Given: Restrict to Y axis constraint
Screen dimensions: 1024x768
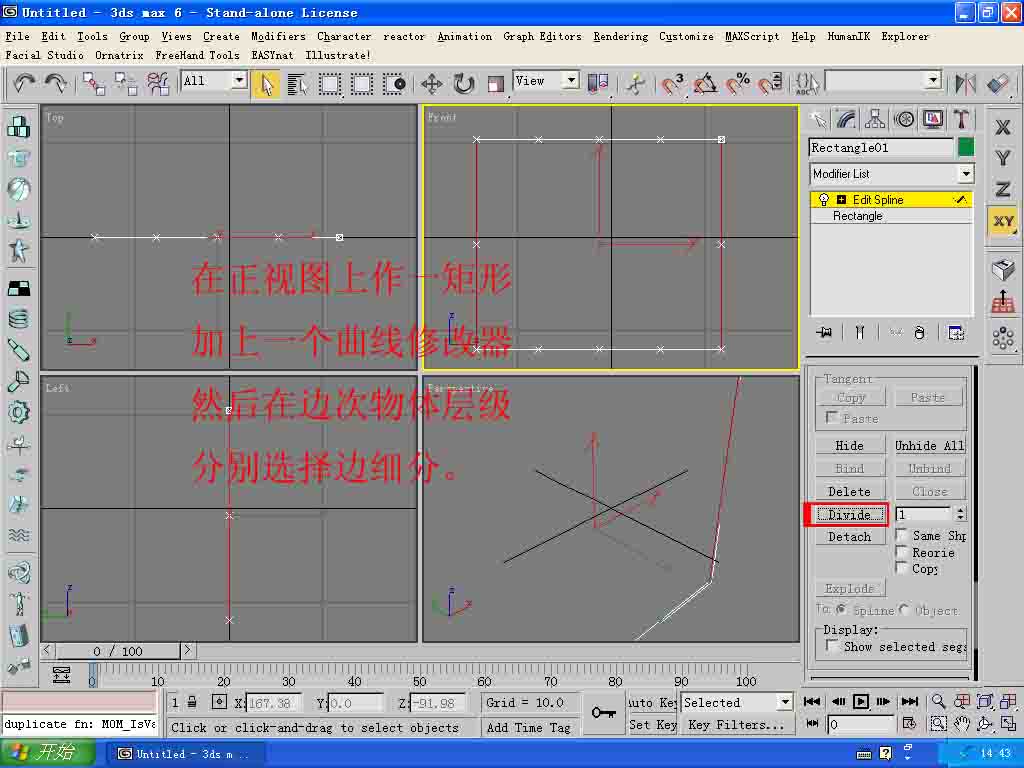Looking at the screenshot, I should click(x=1003, y=158).
